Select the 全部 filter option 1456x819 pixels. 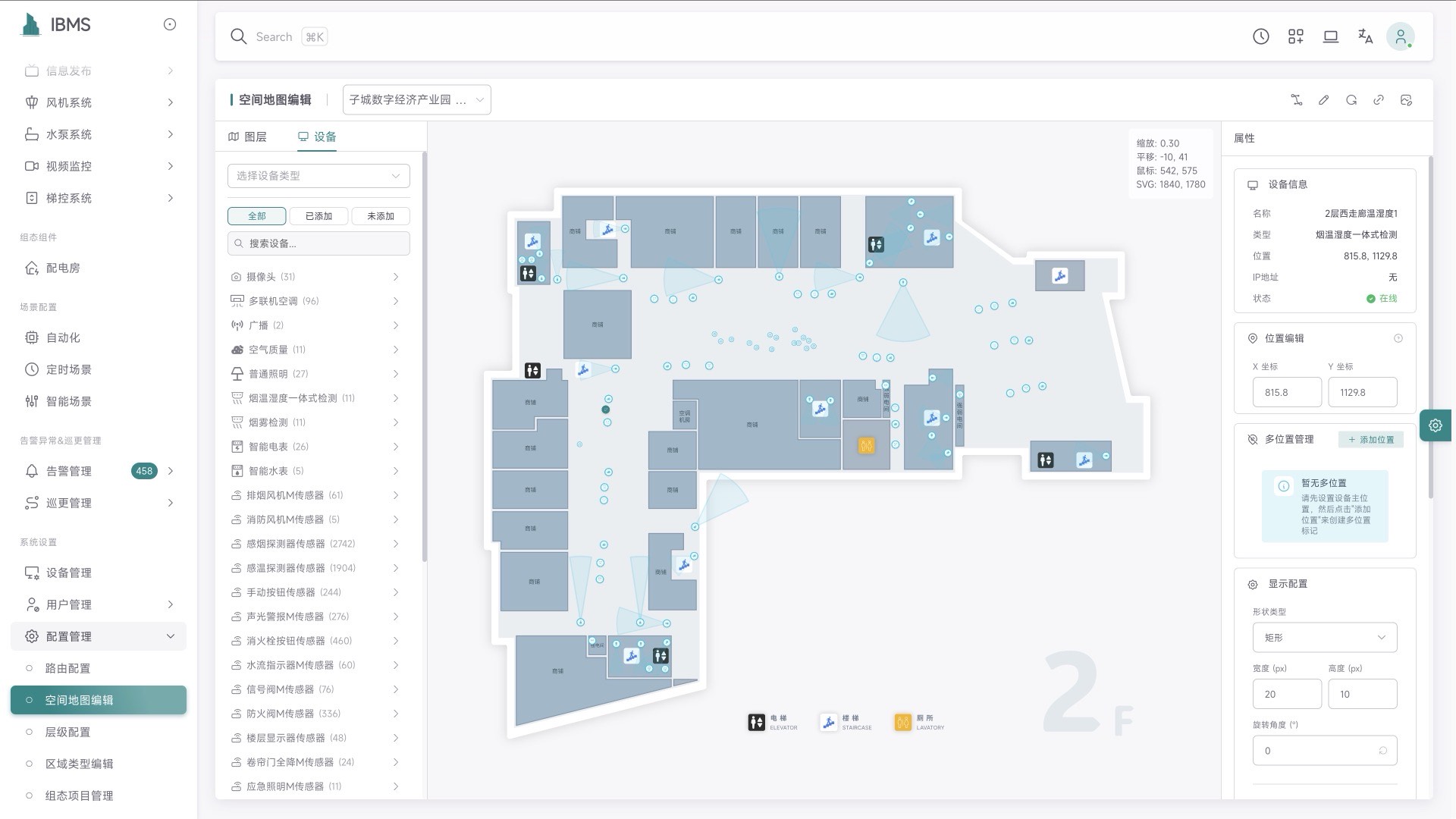[256, 216]
